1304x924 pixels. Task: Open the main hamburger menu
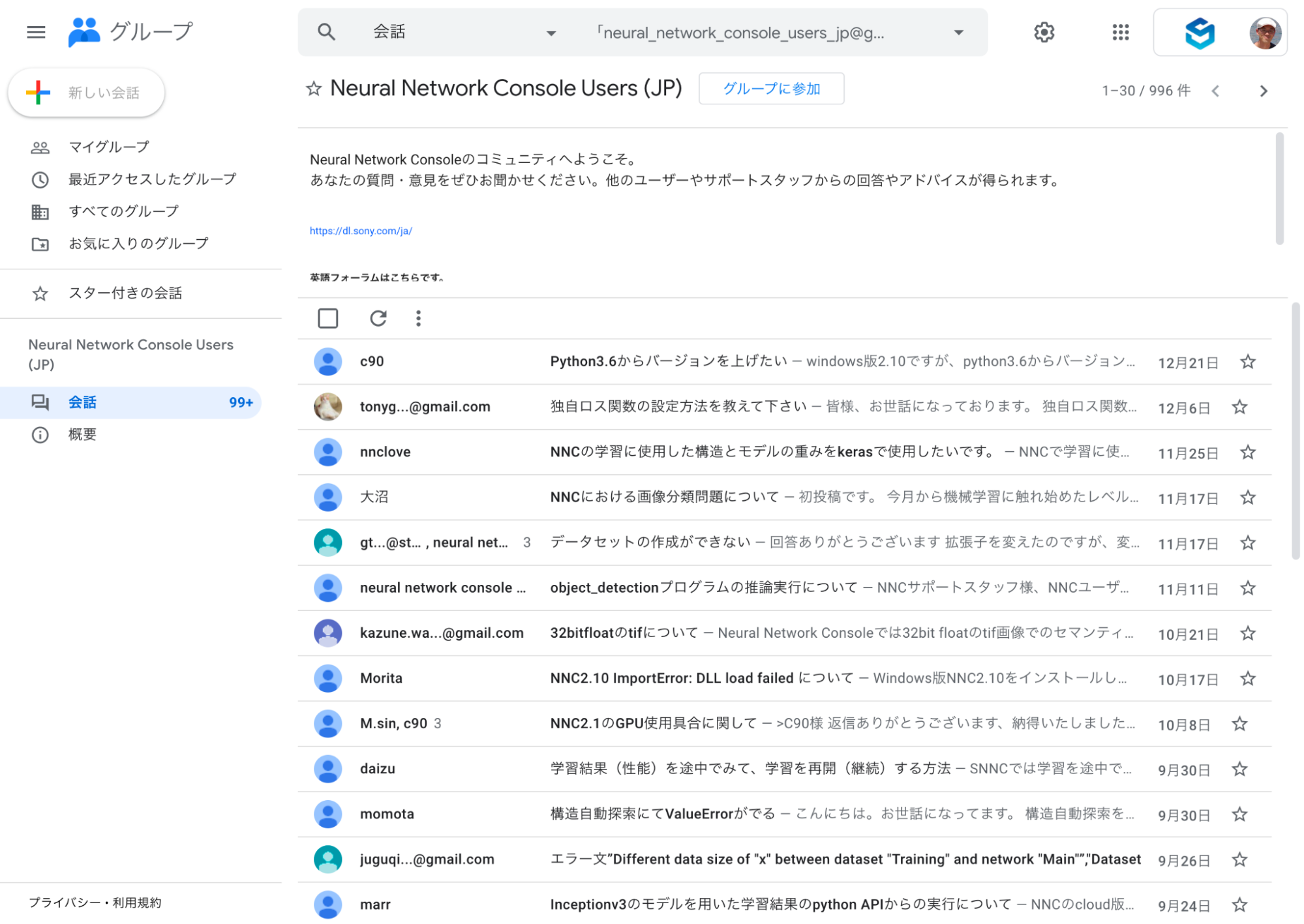click(36, 32)
